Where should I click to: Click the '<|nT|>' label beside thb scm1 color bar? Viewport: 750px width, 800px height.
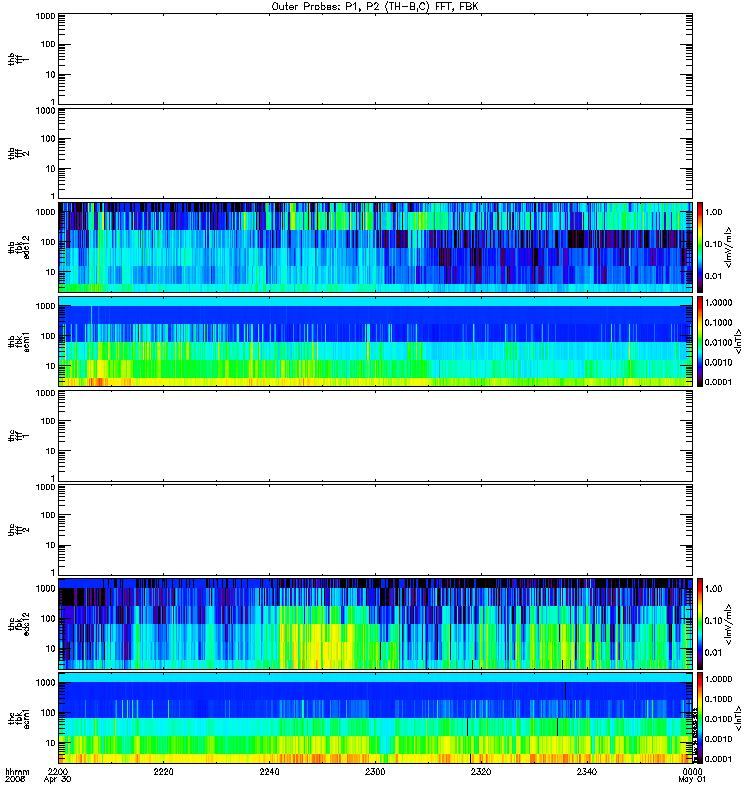(x=737, y=342)
